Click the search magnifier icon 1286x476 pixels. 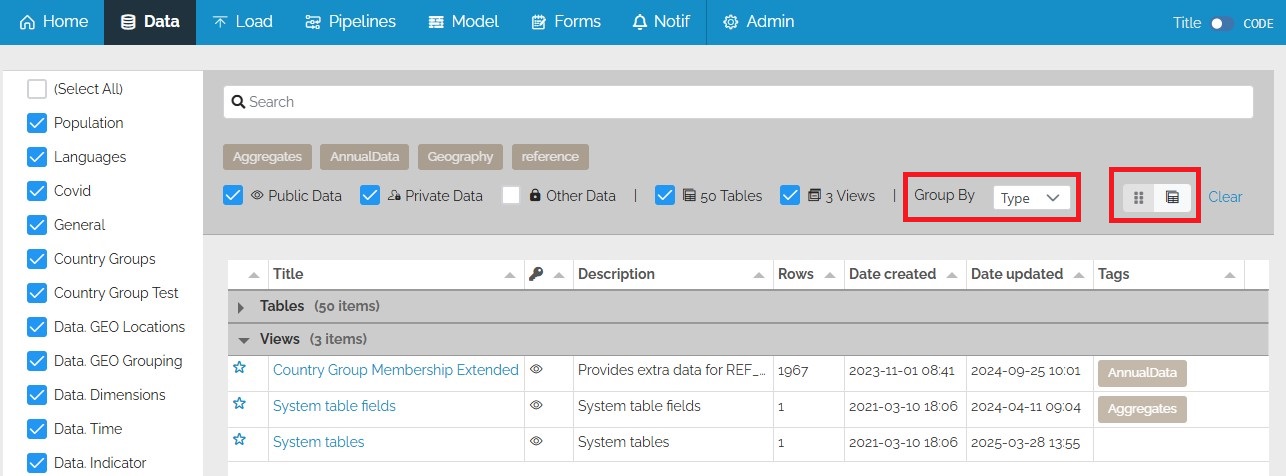point(239,102)
